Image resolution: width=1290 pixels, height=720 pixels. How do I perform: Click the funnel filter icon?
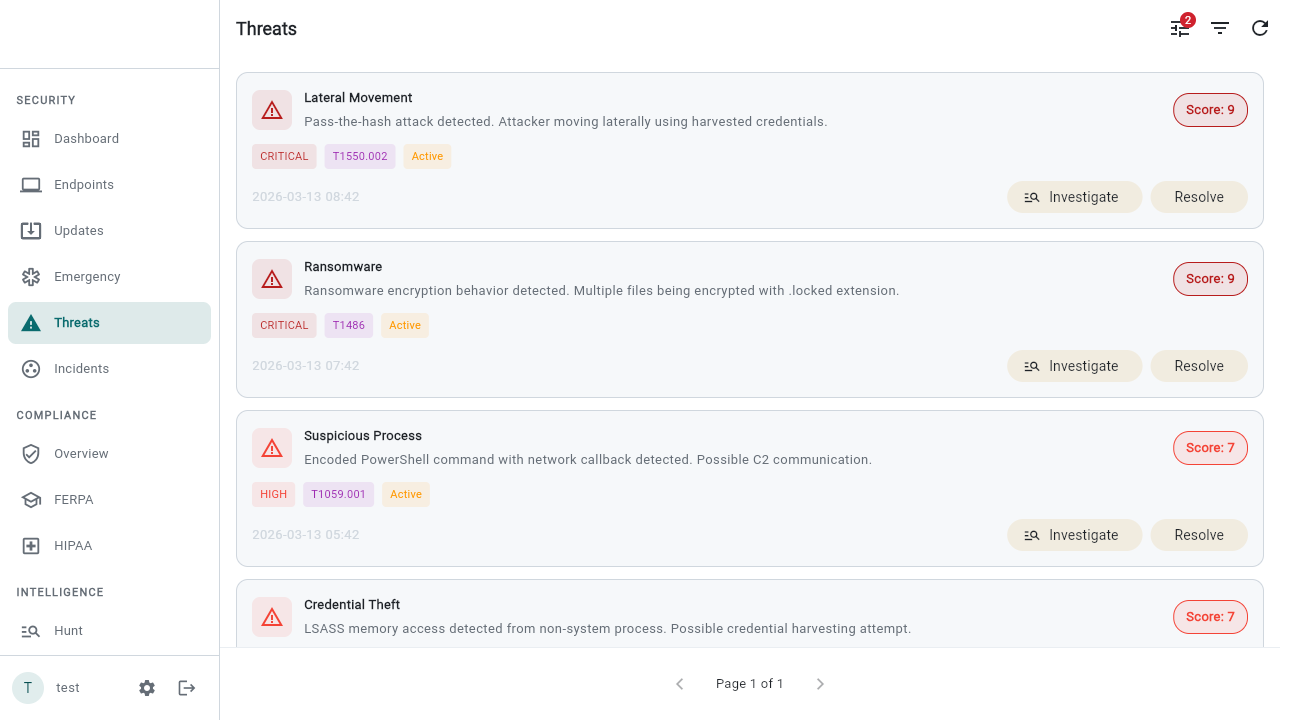coord(1220,28)
